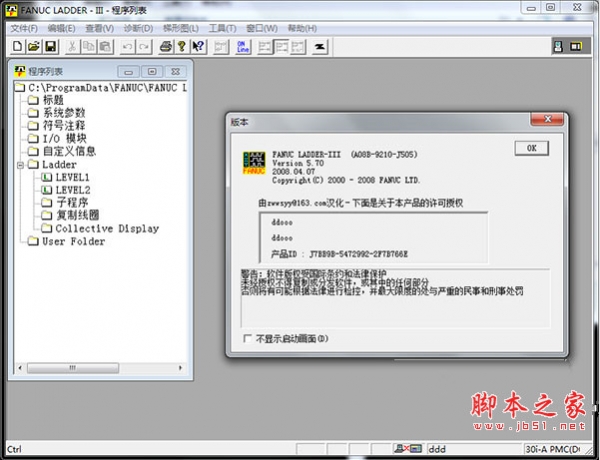Click the black compile icon in toolbar
This screenshot has width=600, height=460.
point(320,47)
